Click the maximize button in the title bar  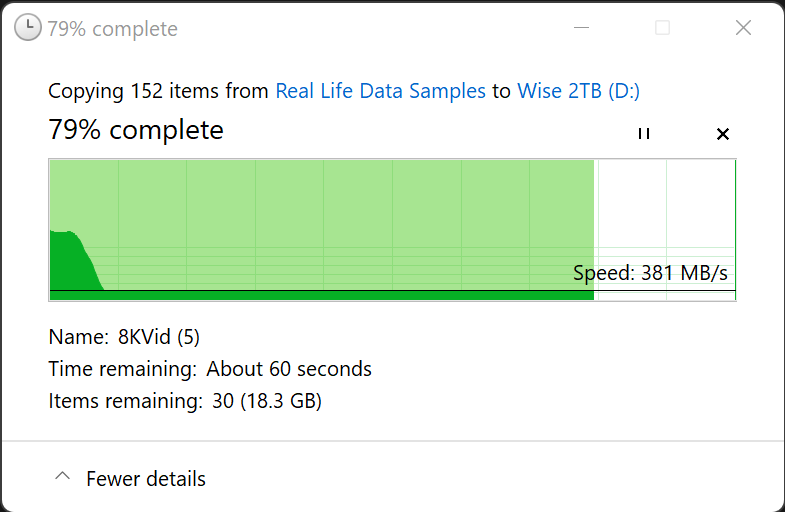point(662,28)
